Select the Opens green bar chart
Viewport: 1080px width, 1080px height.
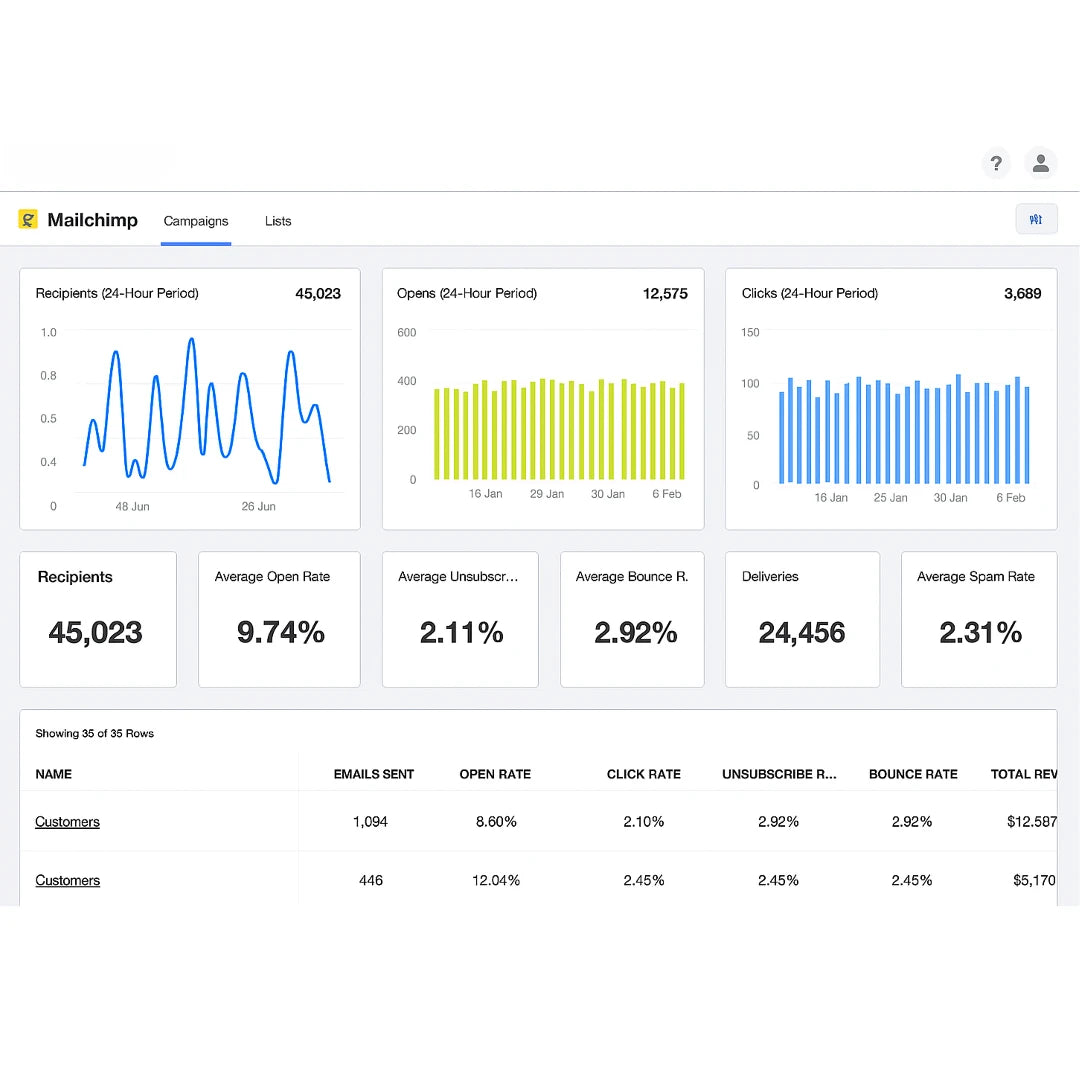(x=558, y=428)
